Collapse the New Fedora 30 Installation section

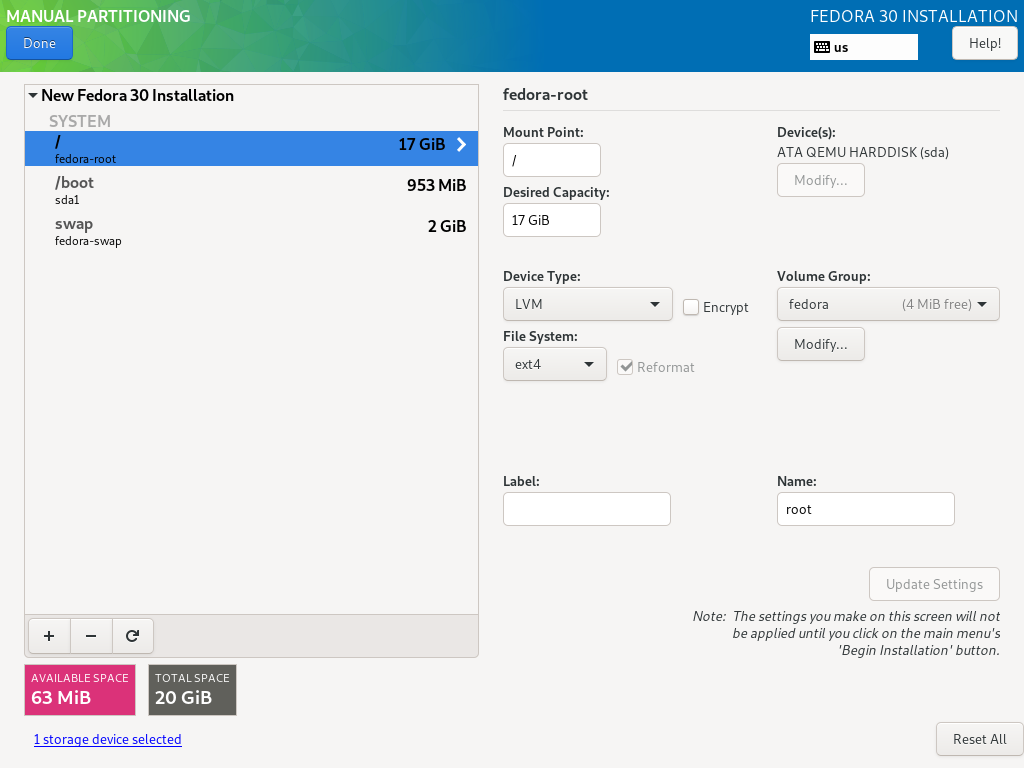coord(33,95)
